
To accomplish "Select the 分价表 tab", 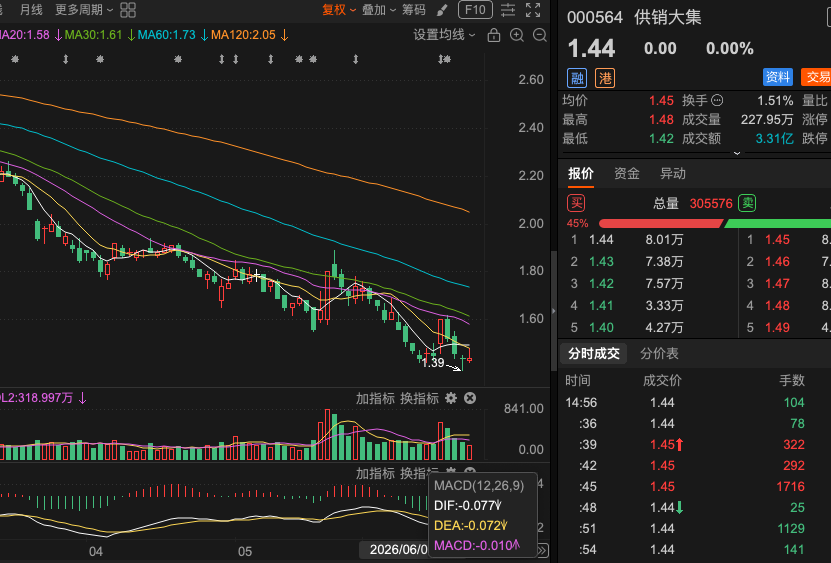I will tap(659, 354).
